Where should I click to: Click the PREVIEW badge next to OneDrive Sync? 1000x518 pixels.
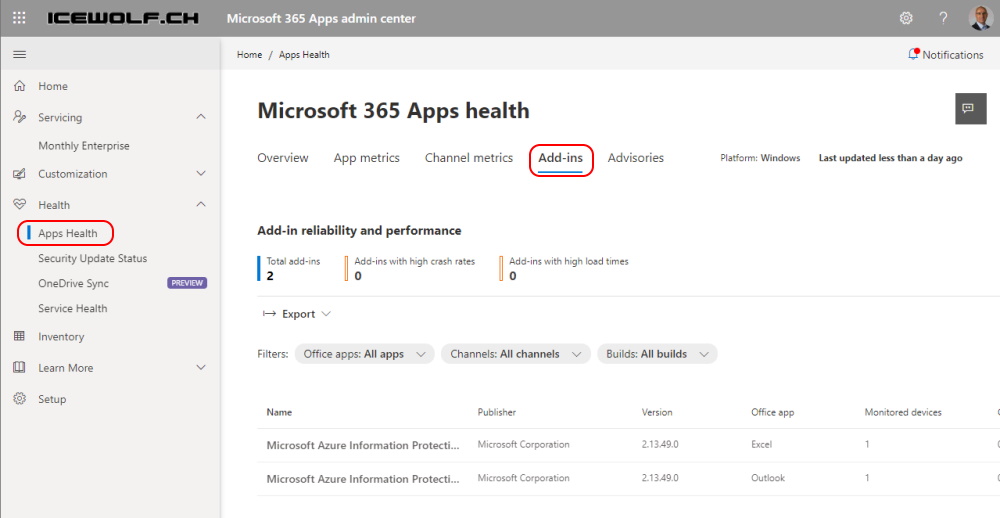point(188,283)
